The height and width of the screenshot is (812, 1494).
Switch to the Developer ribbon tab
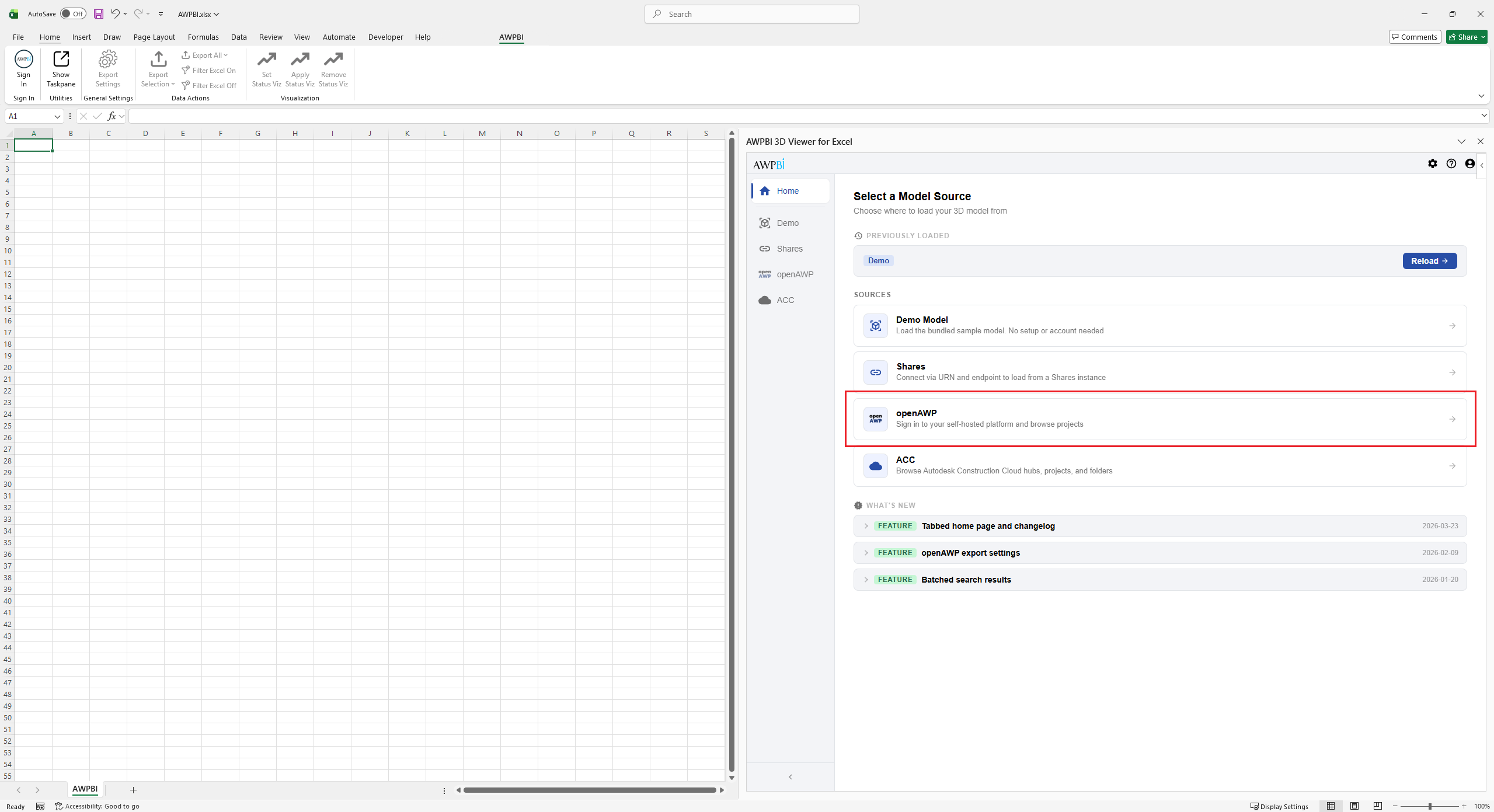click(x=385, y=37)
